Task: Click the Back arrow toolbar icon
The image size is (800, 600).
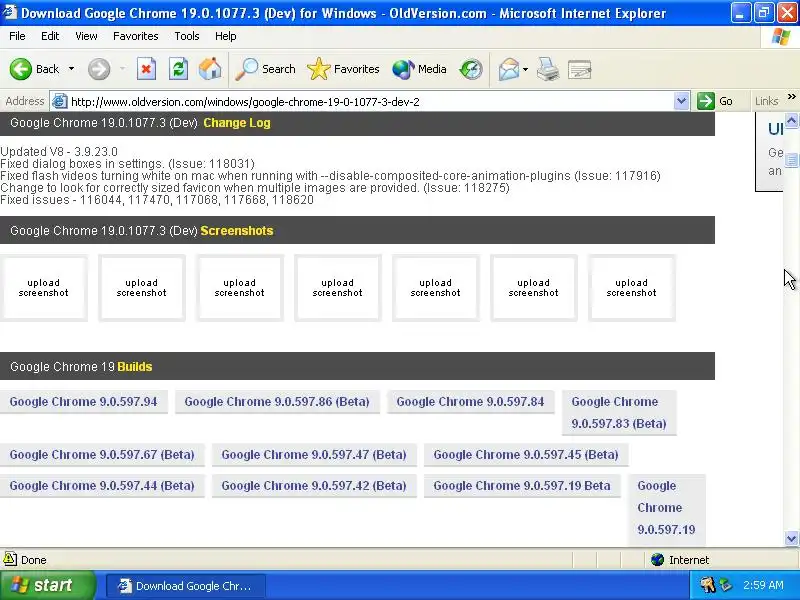Action: pos(20,69)
